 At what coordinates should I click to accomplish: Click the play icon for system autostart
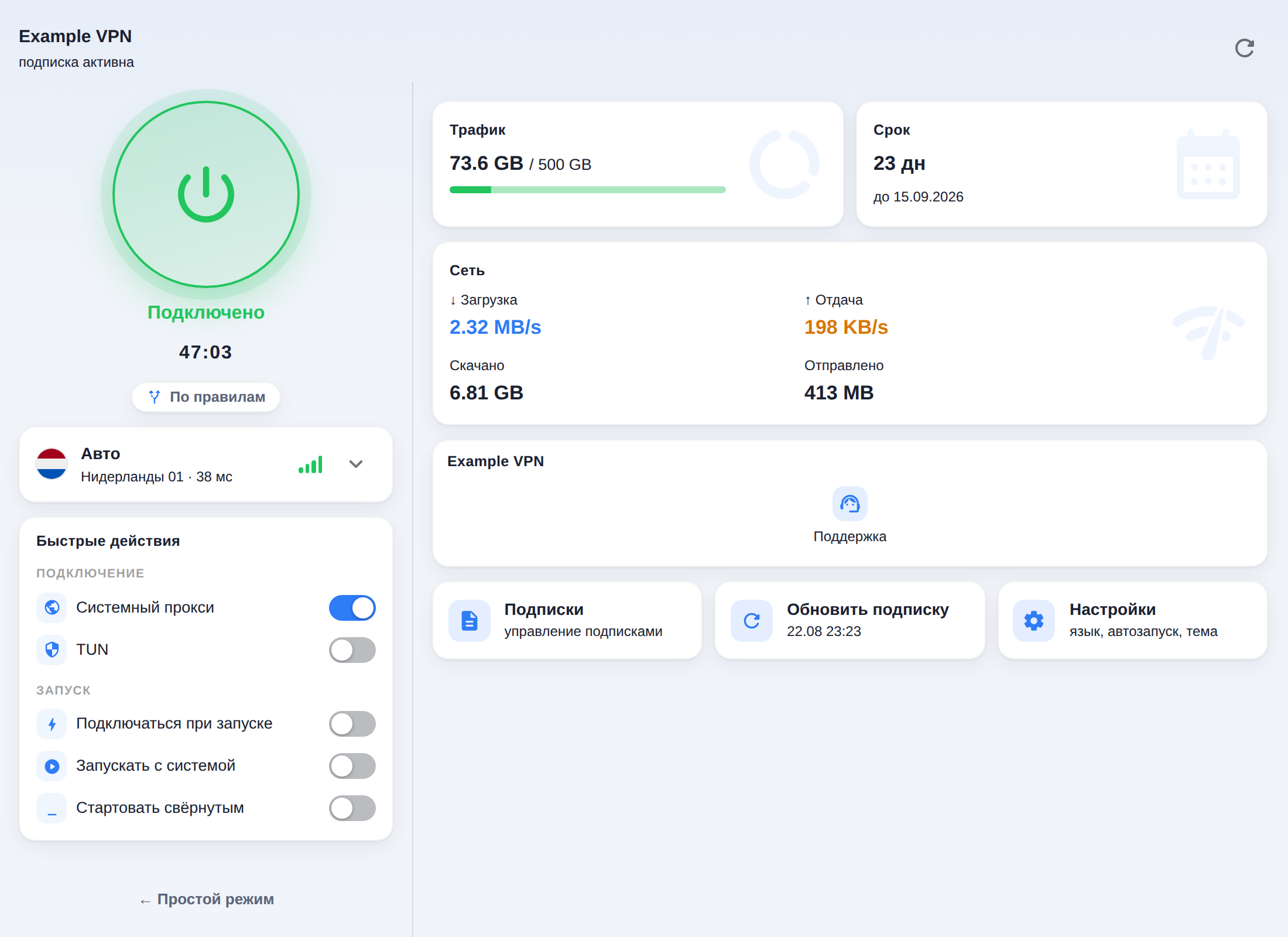coord(52,766)
